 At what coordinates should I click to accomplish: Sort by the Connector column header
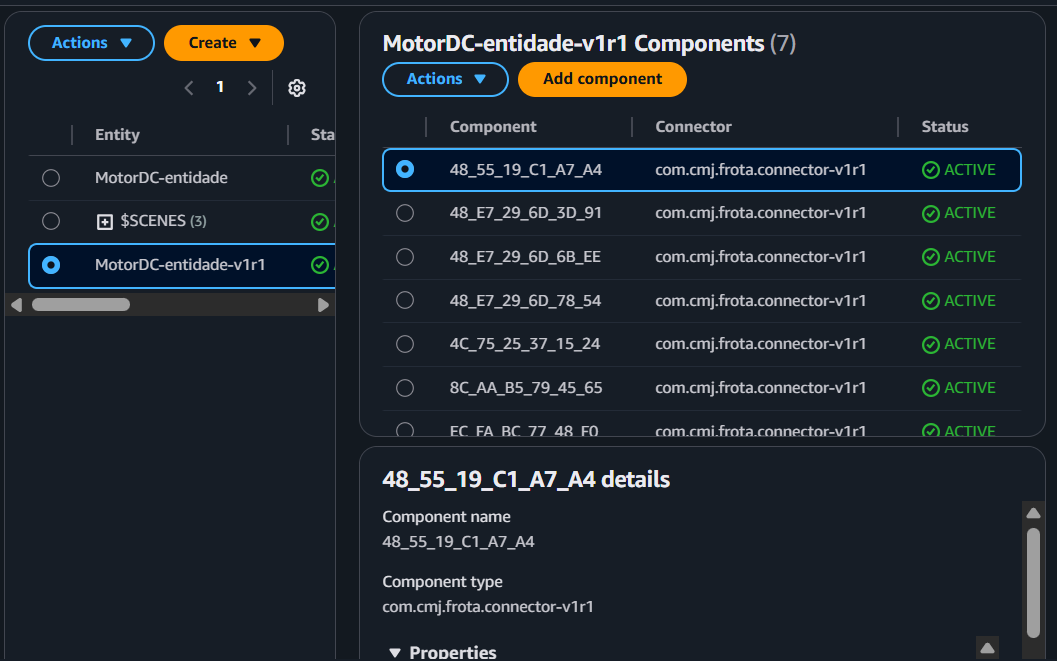point(693,127)
